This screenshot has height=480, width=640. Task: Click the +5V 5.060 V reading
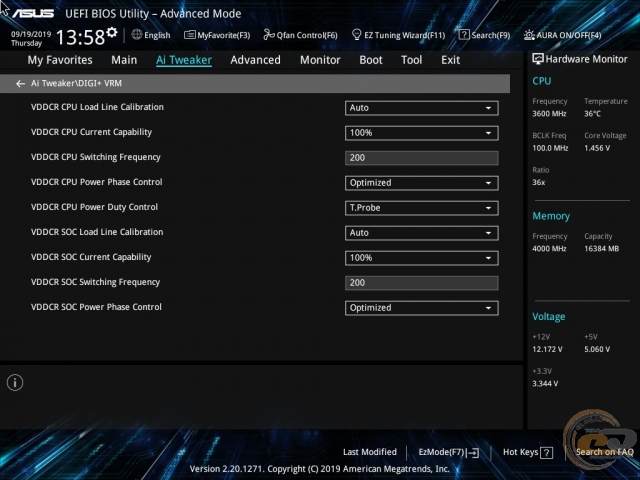point(597,349)
